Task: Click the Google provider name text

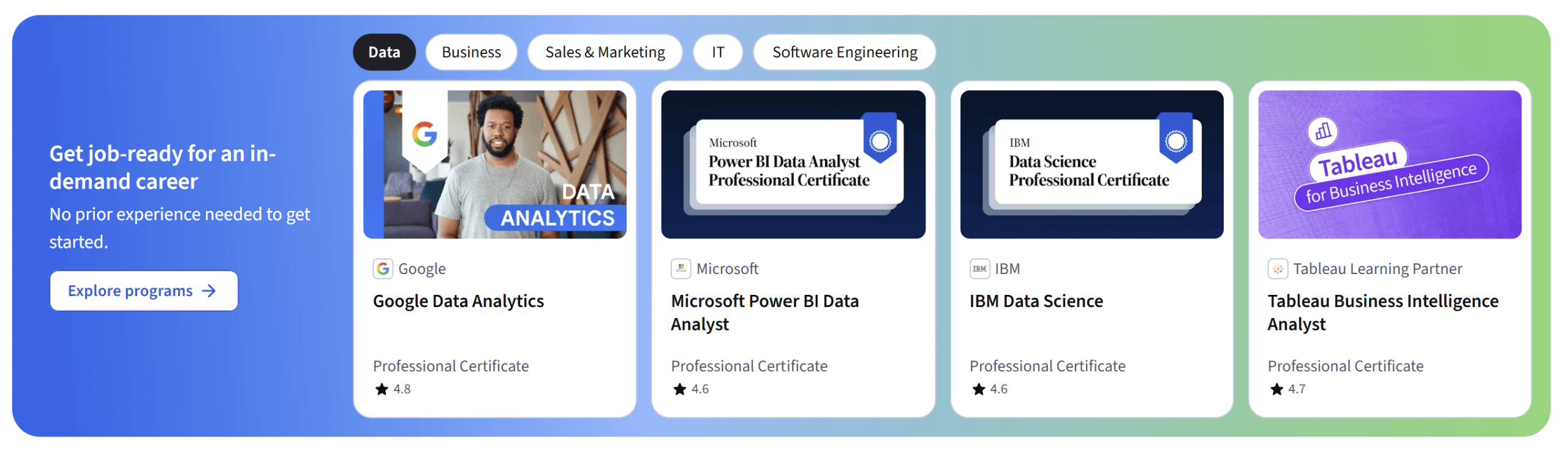Action: [x=421, y=268]
